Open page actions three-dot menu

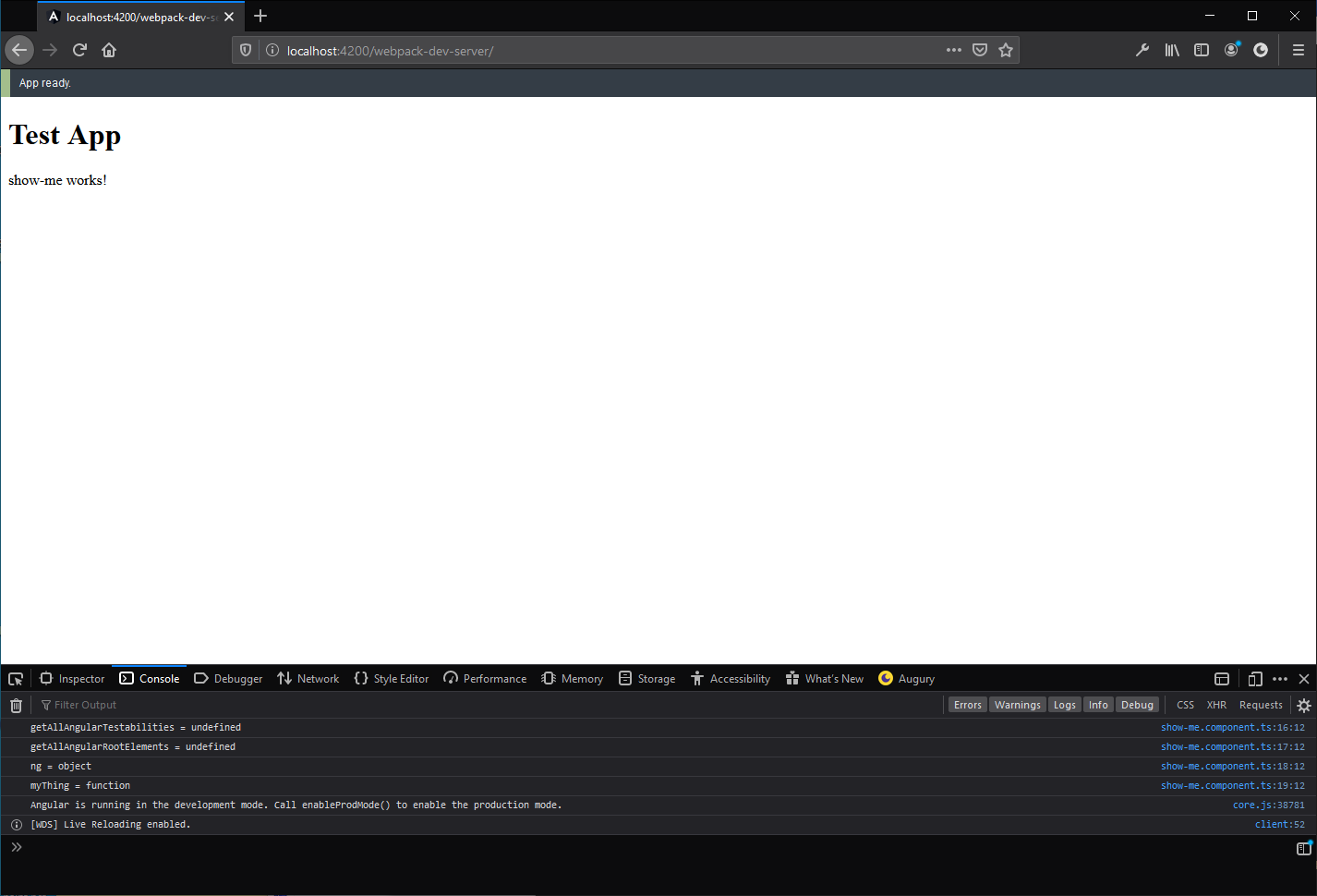pos(954,50)
